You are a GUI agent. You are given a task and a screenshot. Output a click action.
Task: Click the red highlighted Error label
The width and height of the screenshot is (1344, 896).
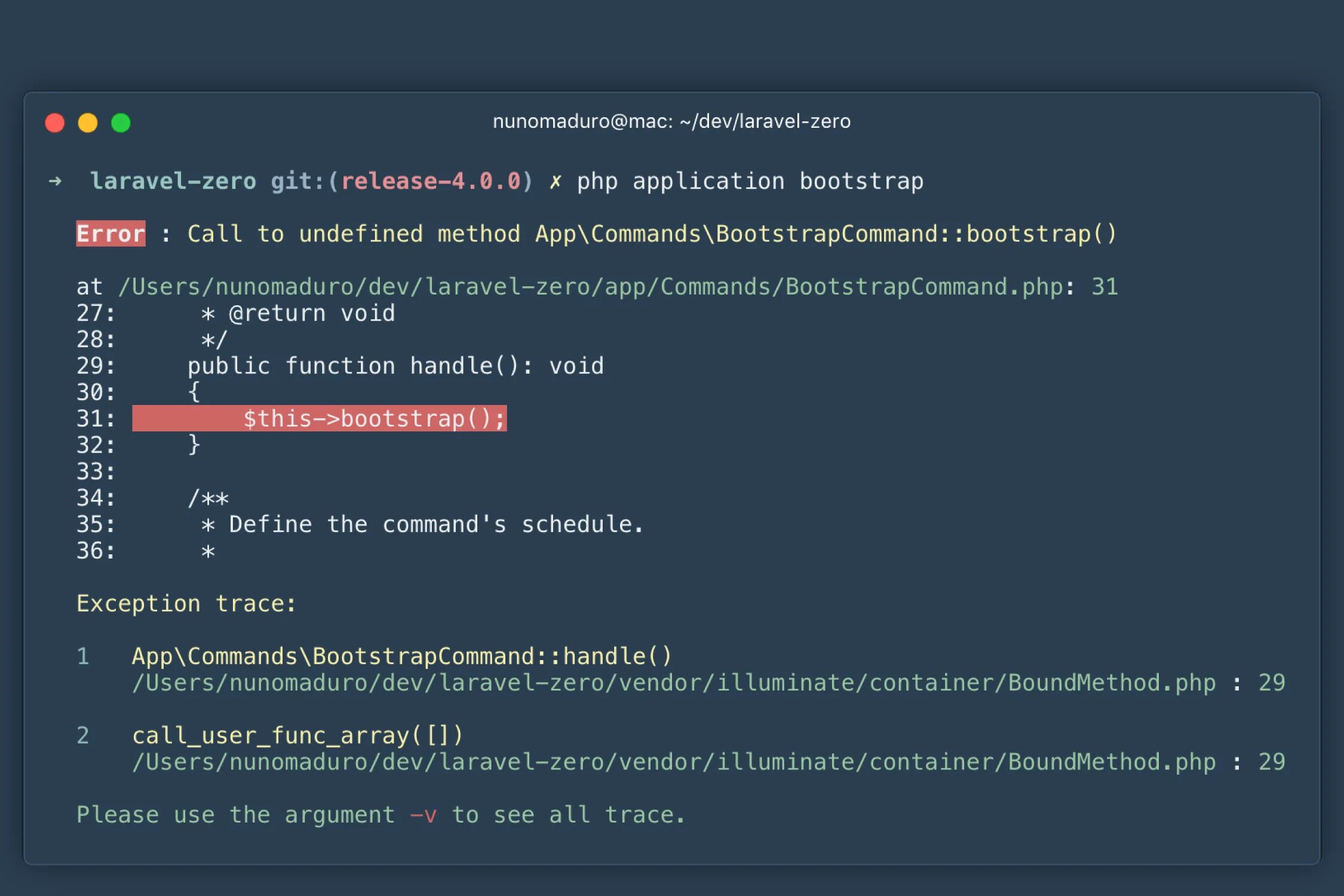[111, 234]
